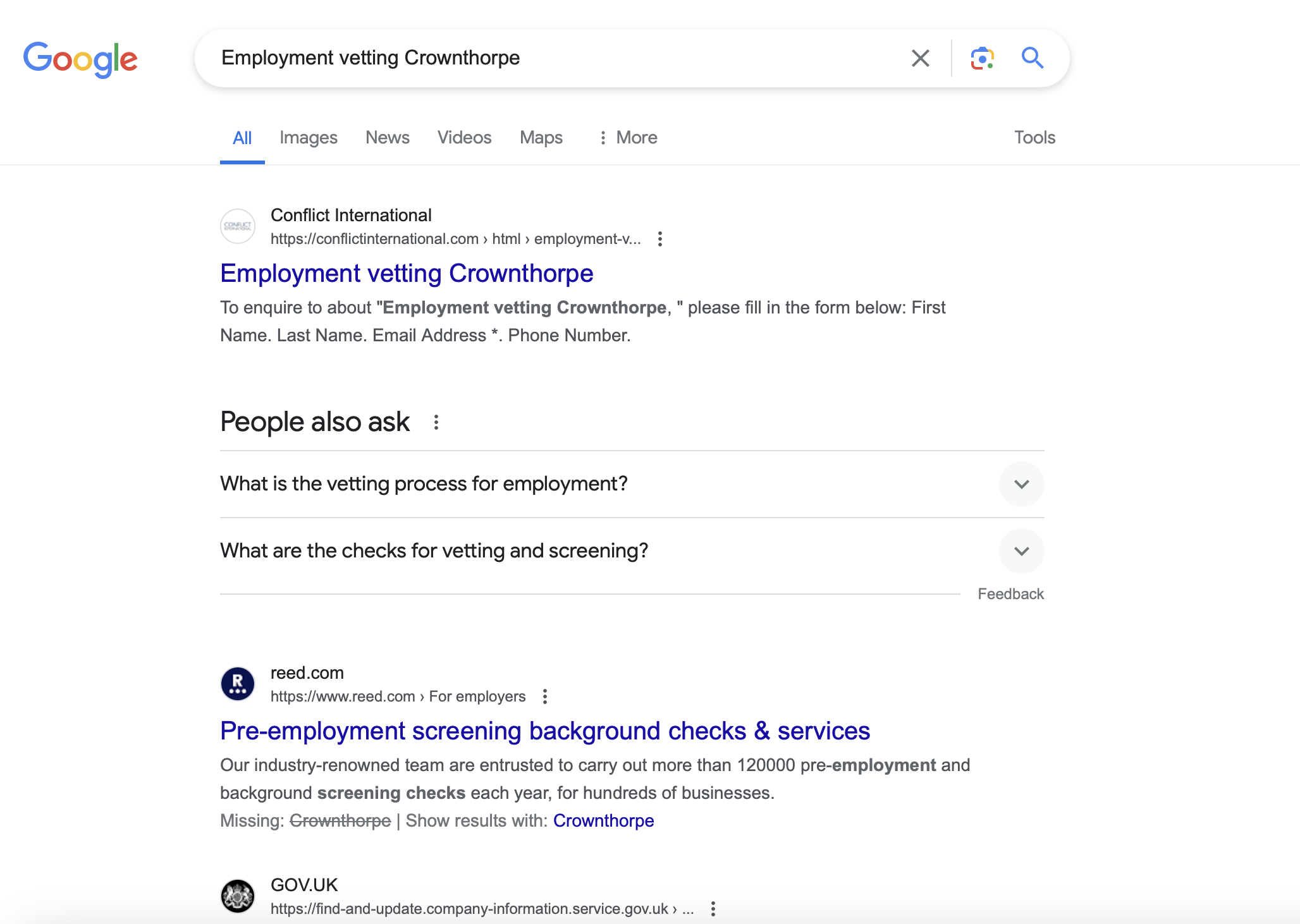Open options menu for Conflict International result
This screenshot has height=924, width=1300.
click(659, 239)
